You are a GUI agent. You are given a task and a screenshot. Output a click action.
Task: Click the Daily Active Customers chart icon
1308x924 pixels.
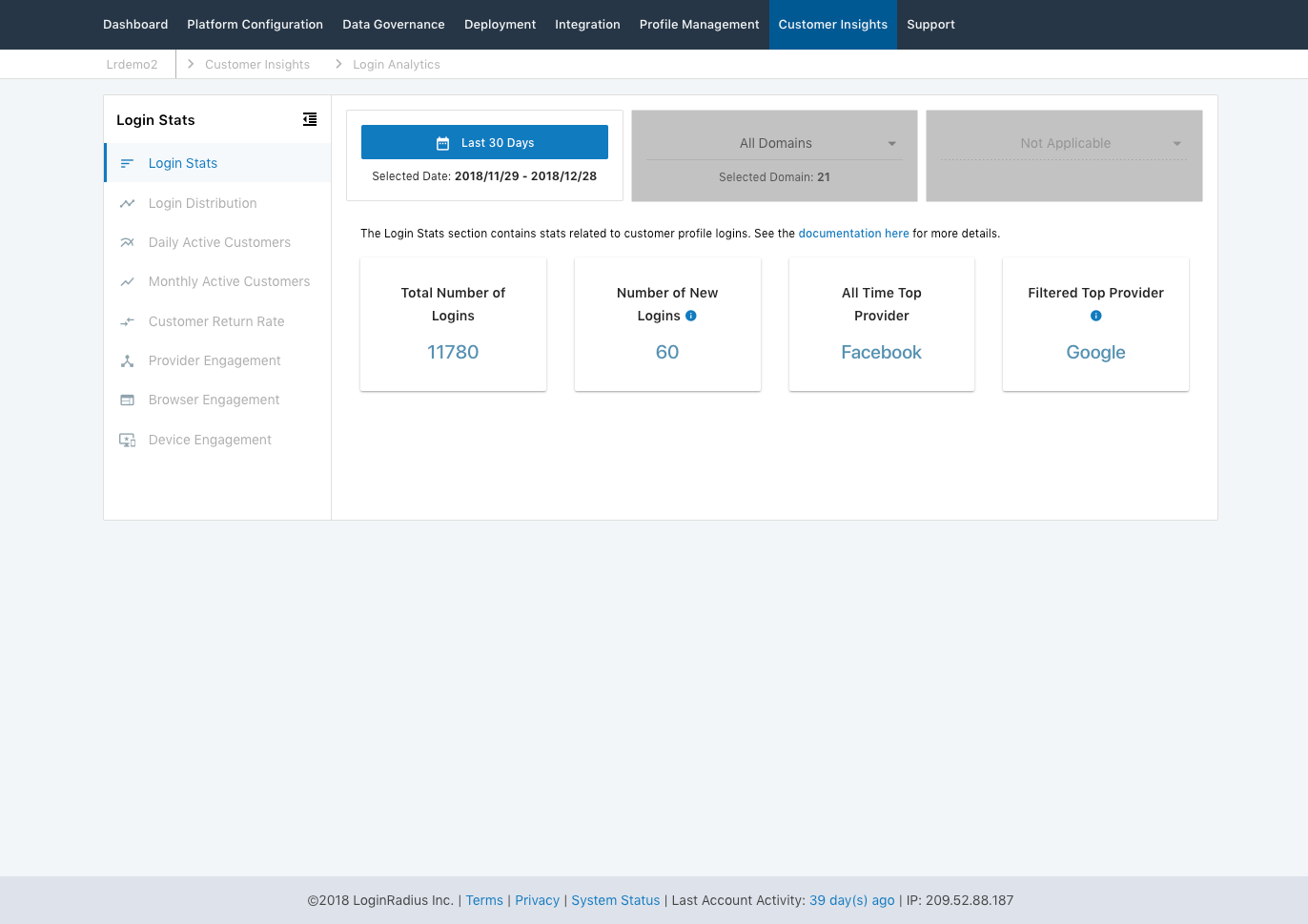click(x=127, y=242)
